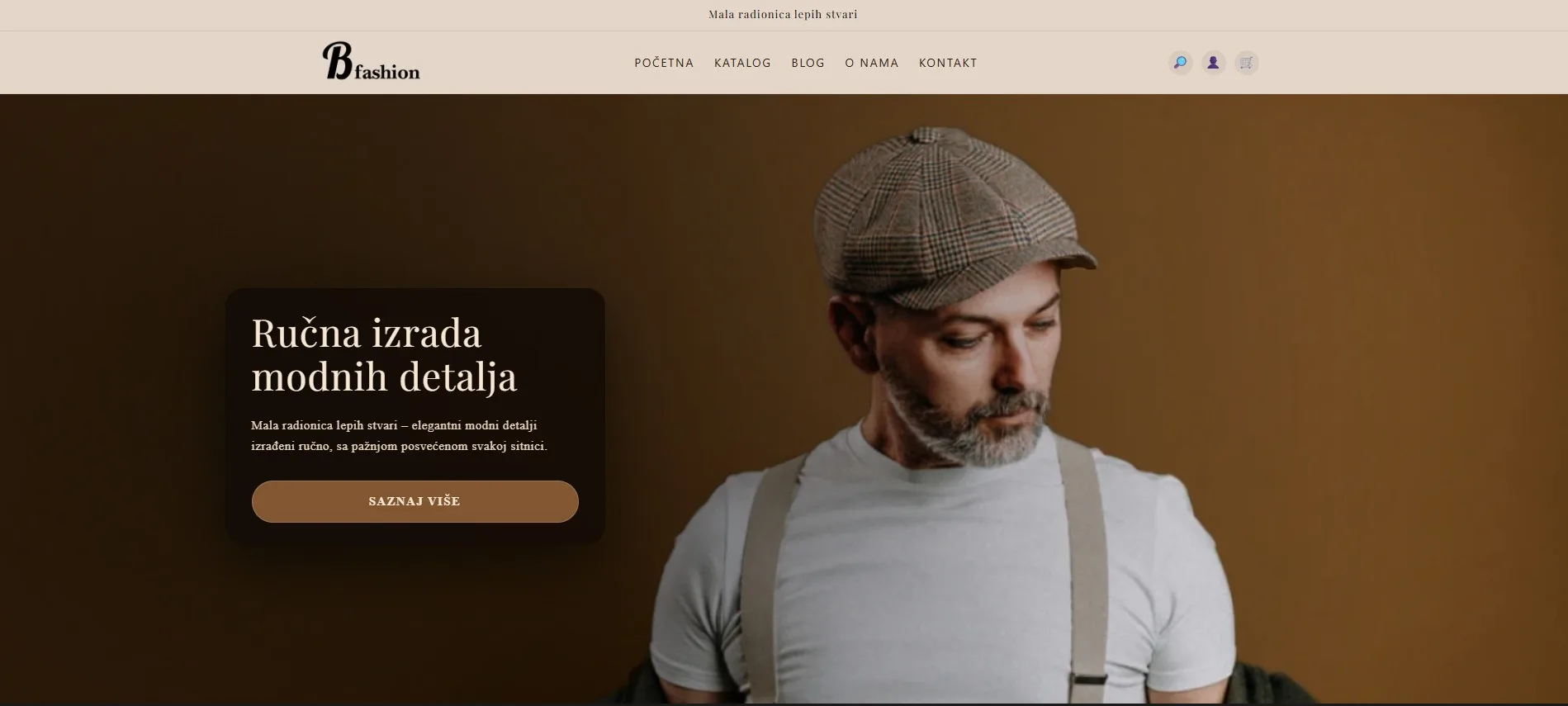Viewport: 1568px width, 706px height.
Task: Click the SAZNAJ VIŠE button
Action: point(415,501)
